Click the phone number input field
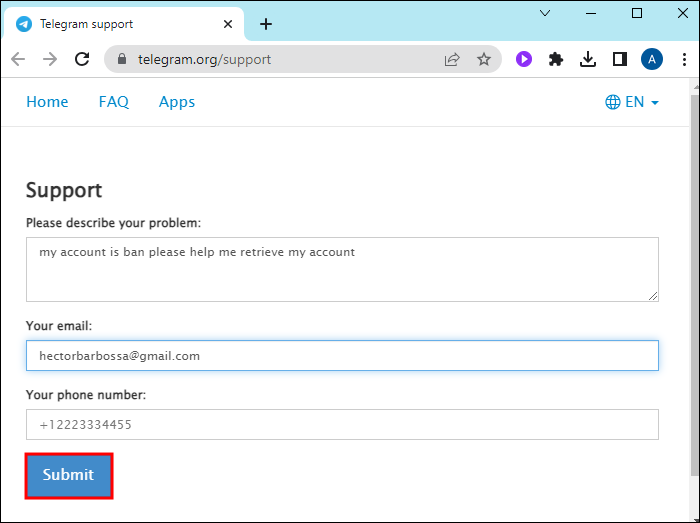The width and height of the screenshot is (700, 523). pos(342,424)
